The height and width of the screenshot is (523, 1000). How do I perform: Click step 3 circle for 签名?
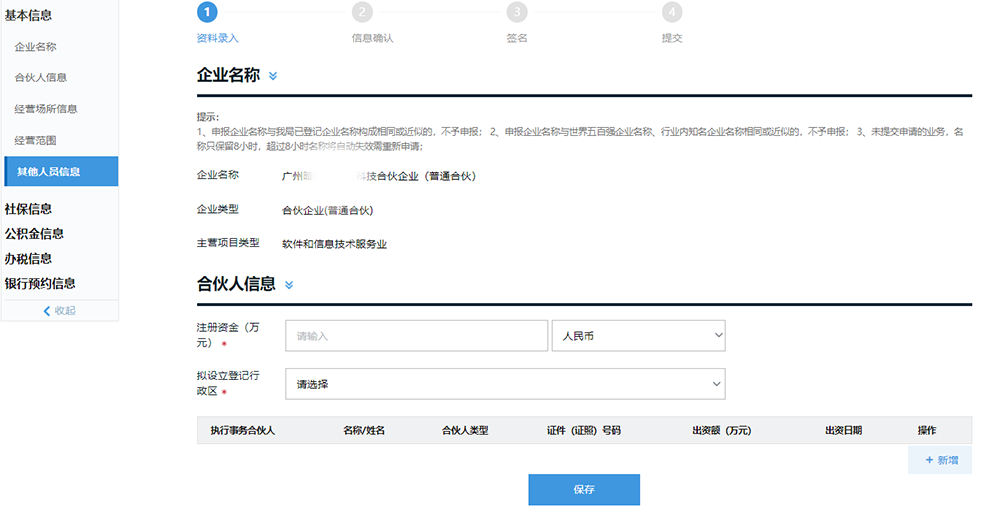click(x=517, y=12)
